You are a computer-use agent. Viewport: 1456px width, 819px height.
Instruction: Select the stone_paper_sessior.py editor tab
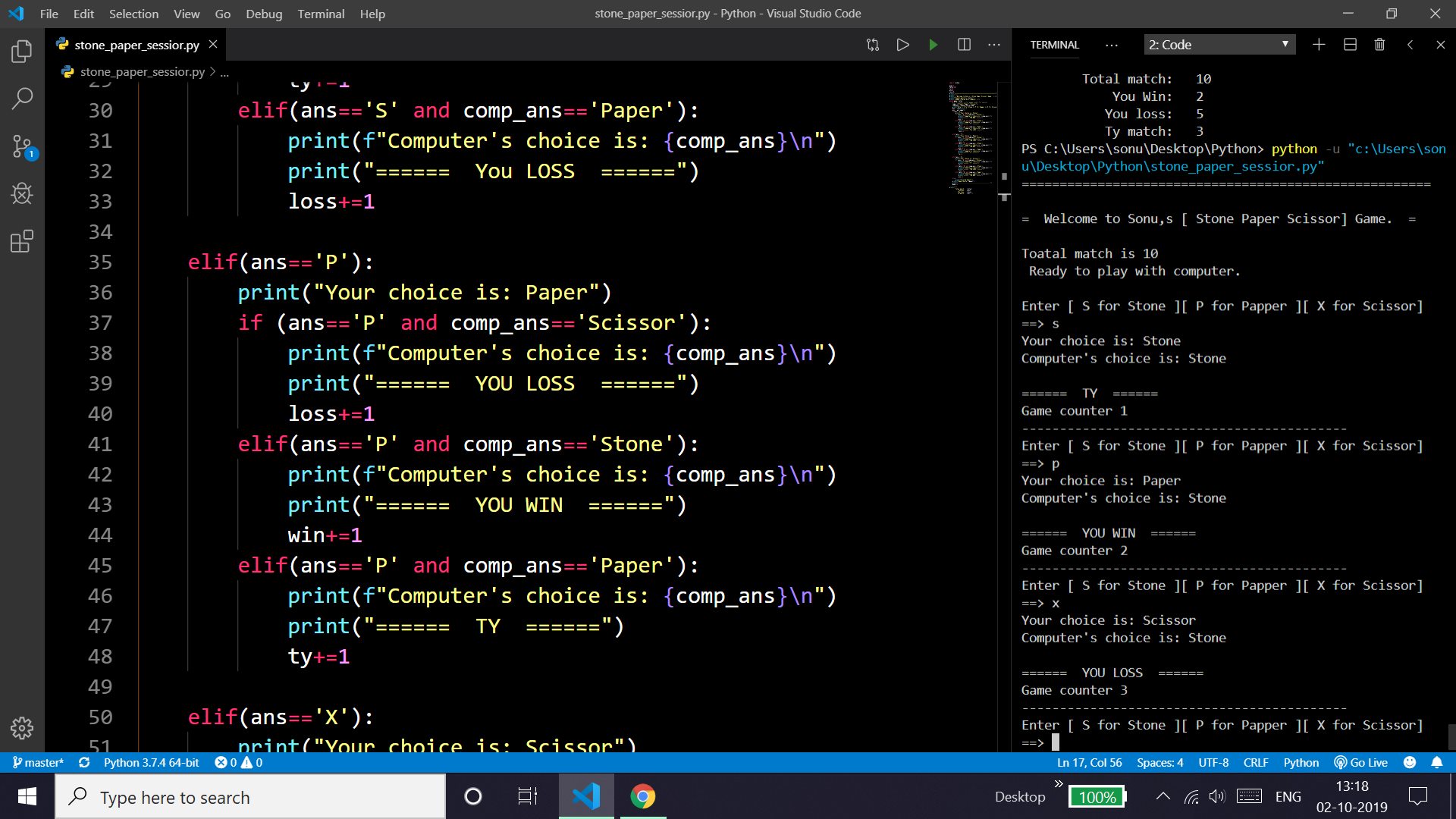136,45
